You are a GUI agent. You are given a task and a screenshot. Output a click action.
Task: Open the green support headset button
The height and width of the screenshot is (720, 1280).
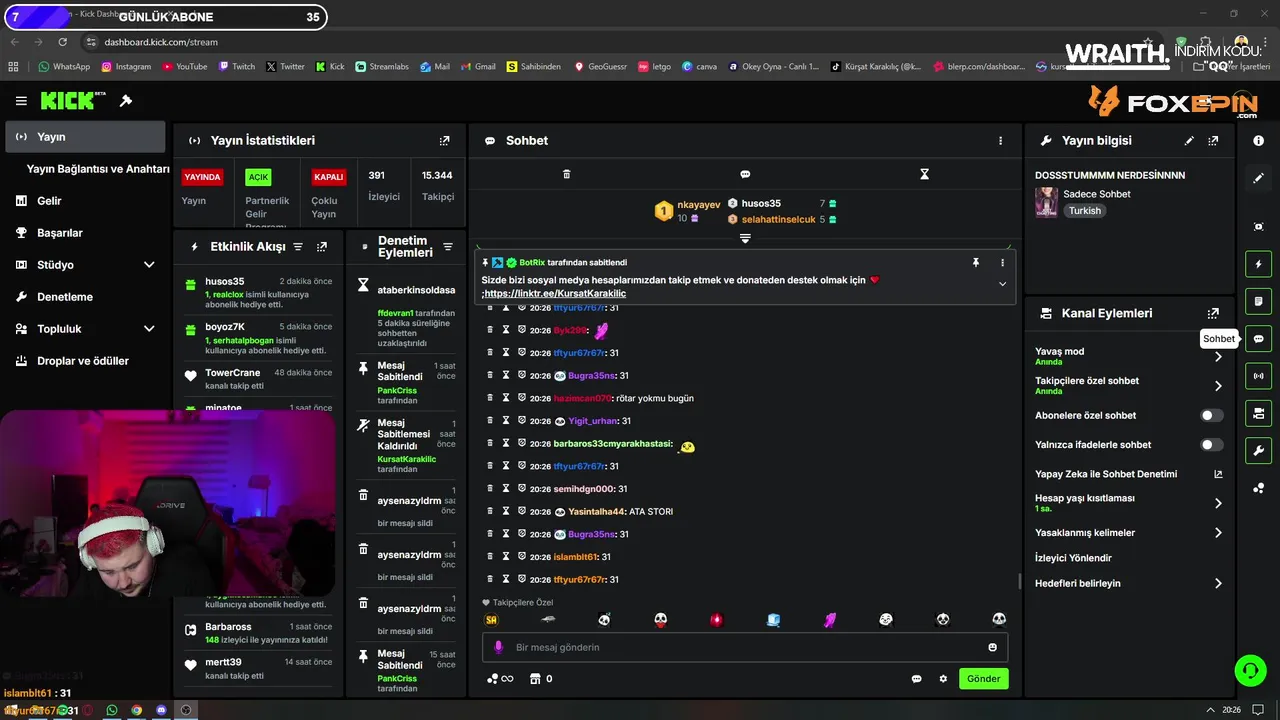pyautogui.click(x=1250, y=670)
